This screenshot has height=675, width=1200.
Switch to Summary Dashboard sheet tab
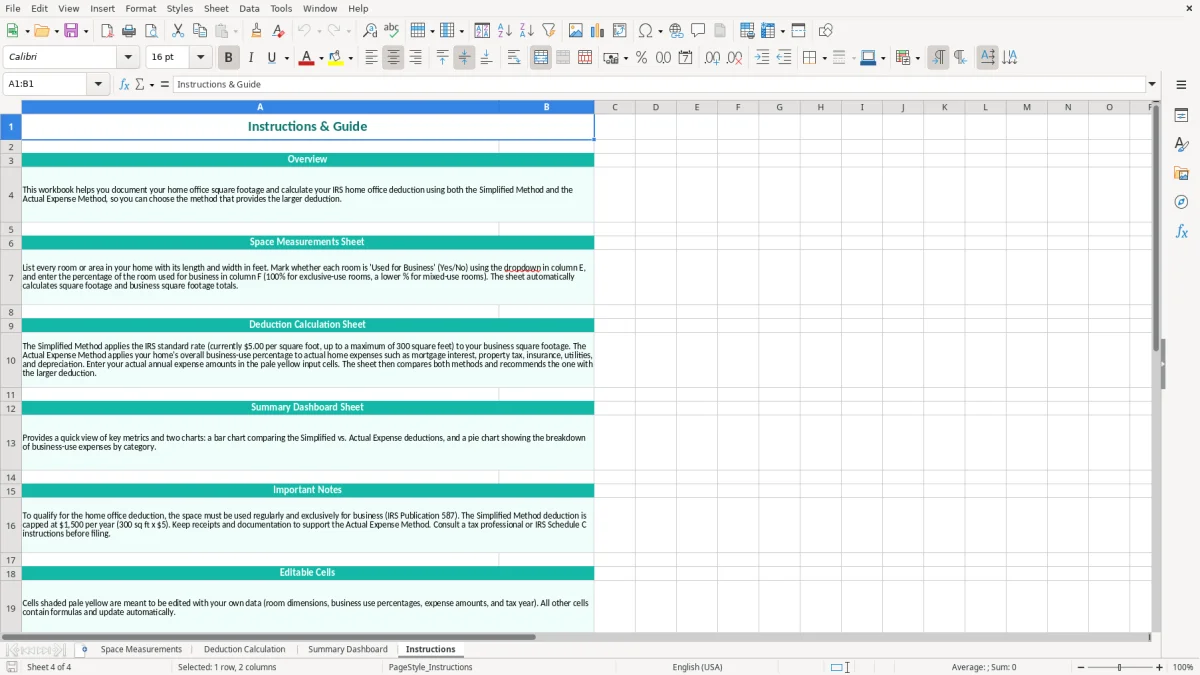click(348, 649)
